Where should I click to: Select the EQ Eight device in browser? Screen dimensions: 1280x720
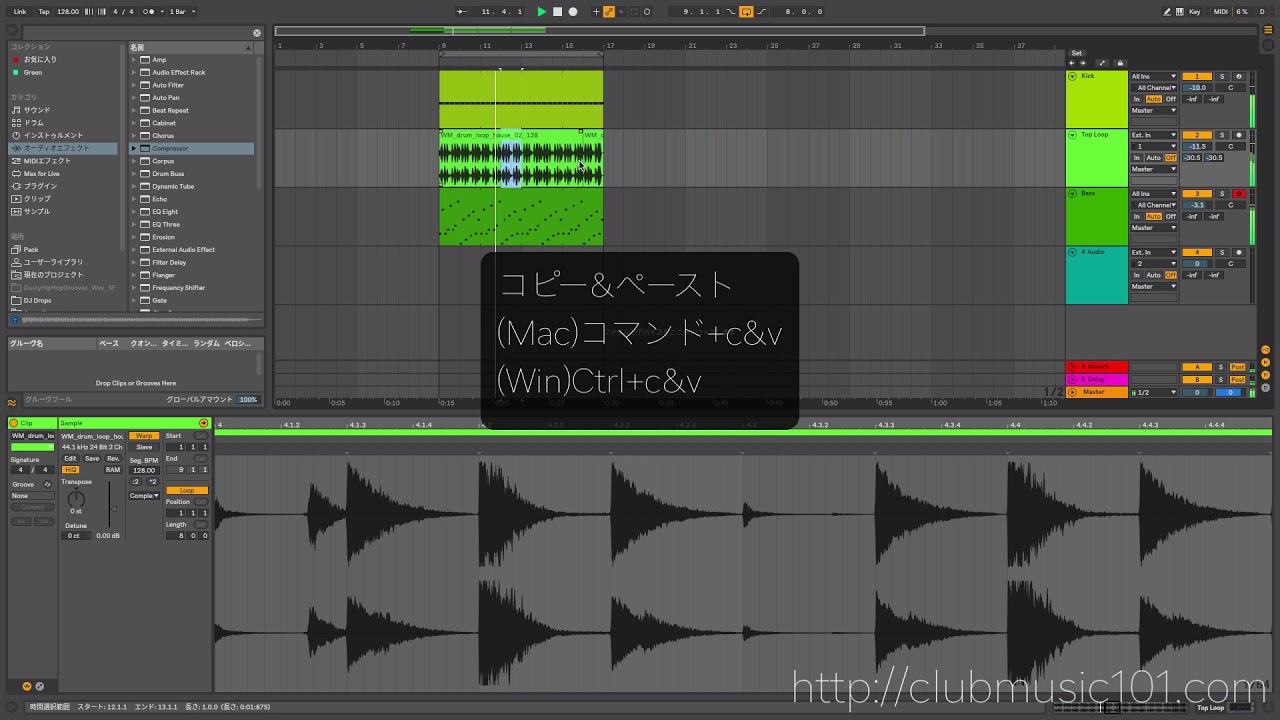point(165,212)
